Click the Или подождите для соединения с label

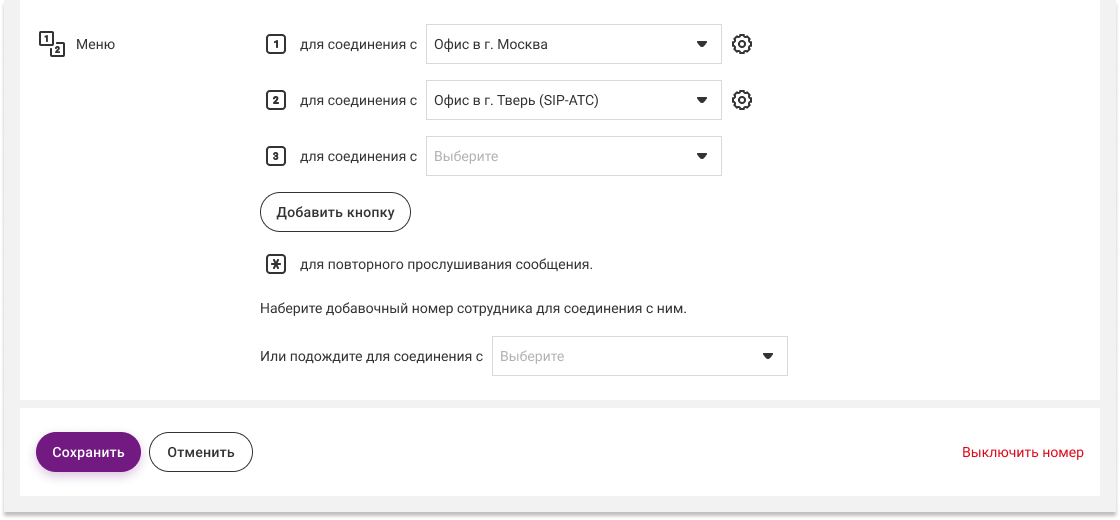tap(371, 356)
